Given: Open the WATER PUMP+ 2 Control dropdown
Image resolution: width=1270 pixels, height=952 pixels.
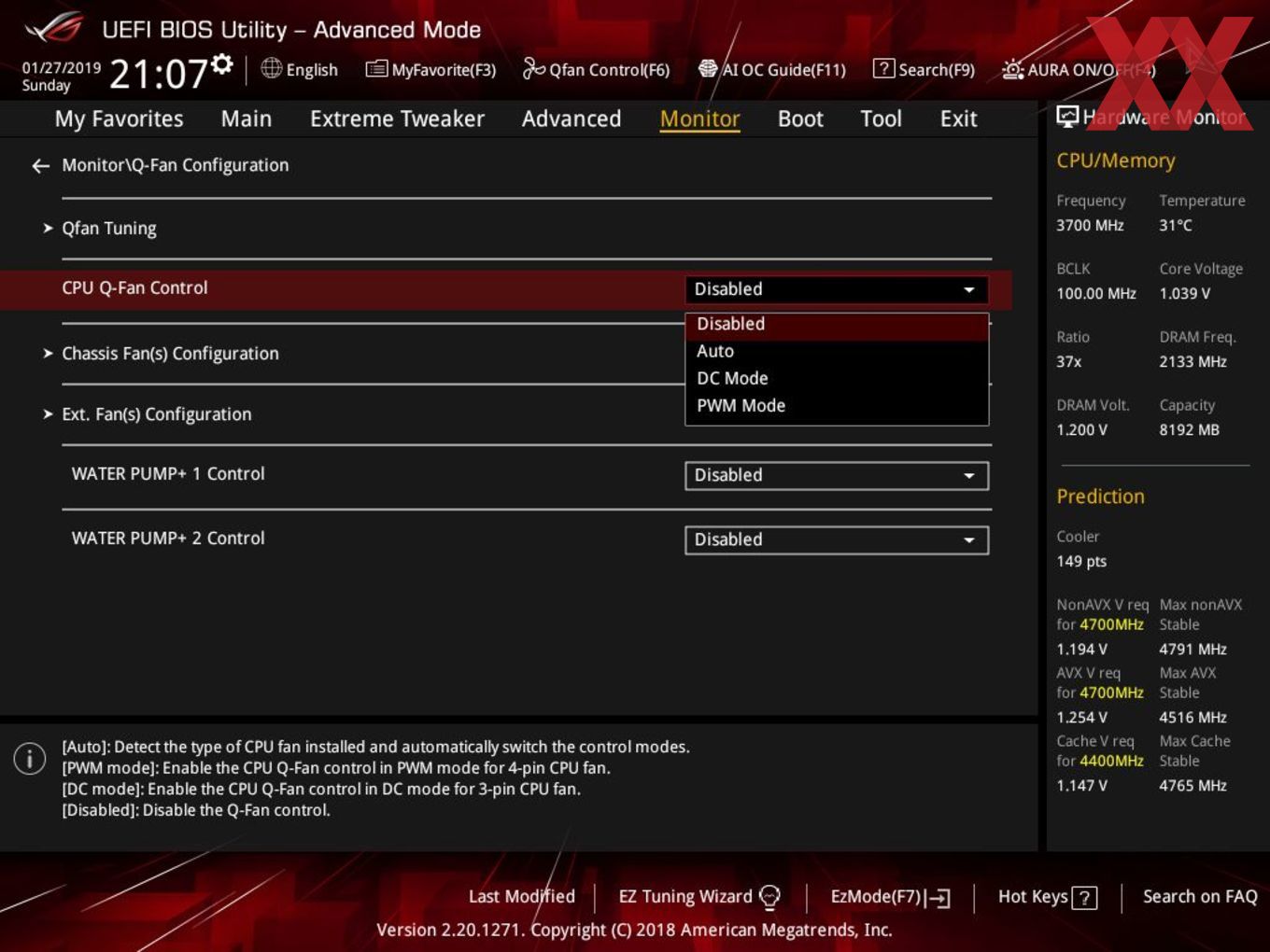Looking at the screenshot, I should 837,539.
